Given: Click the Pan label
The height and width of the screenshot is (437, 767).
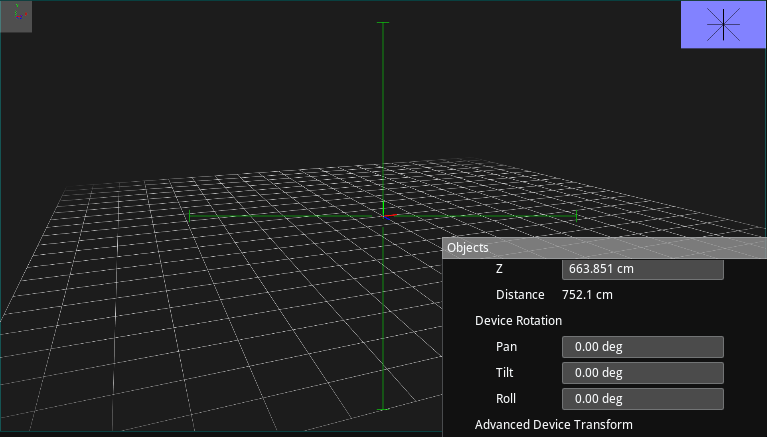Looking at the screenshot, I should pos(506,347).
